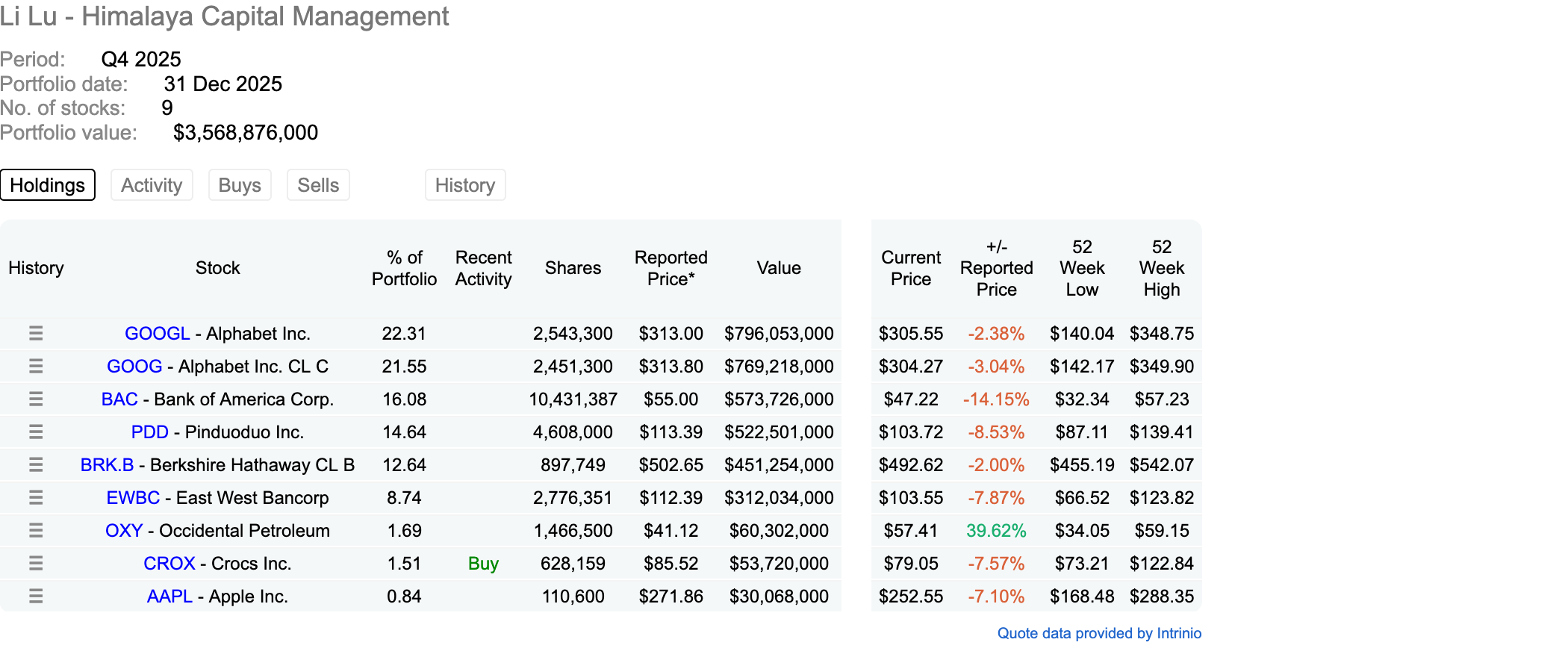Image resolution: width=1568 pixels, height=657 pixels.
Task: Follow the Quote data provided by Intrinio link
Action: (x=1099, y=633)
